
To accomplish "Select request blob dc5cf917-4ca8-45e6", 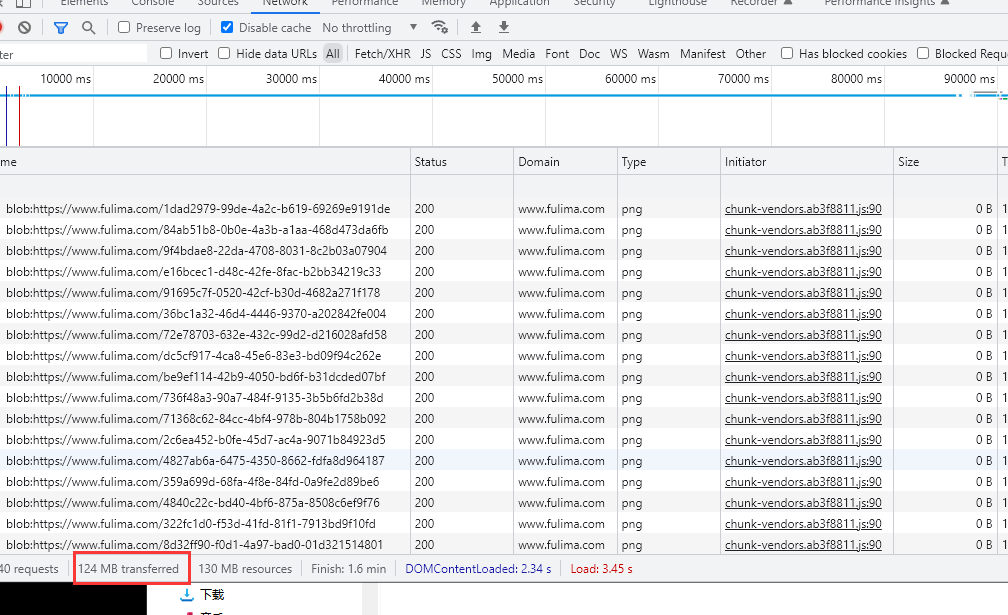I will 194,356.
